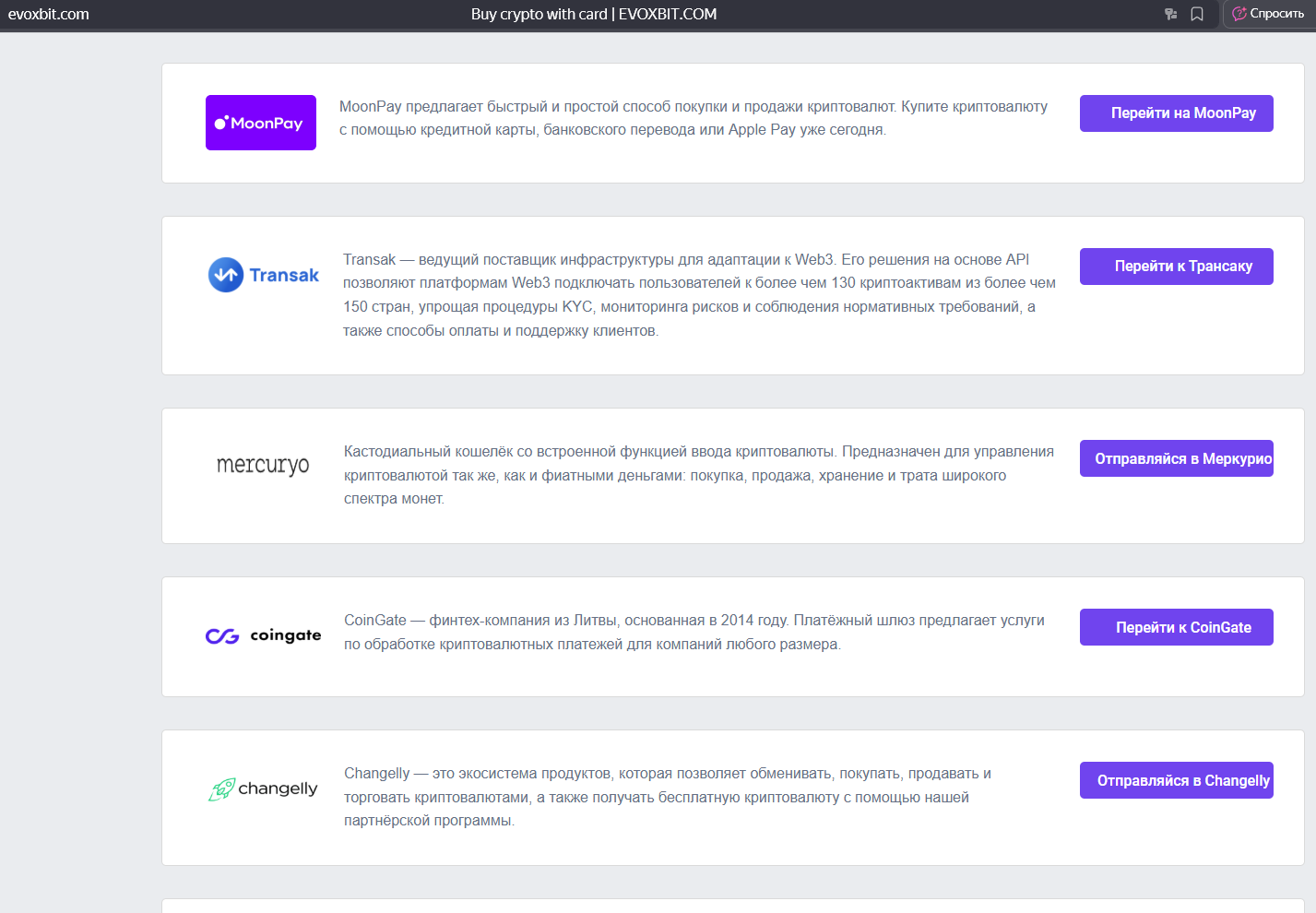
Task: Click the Mercuryo wallet description text
Action: (699, 475)
